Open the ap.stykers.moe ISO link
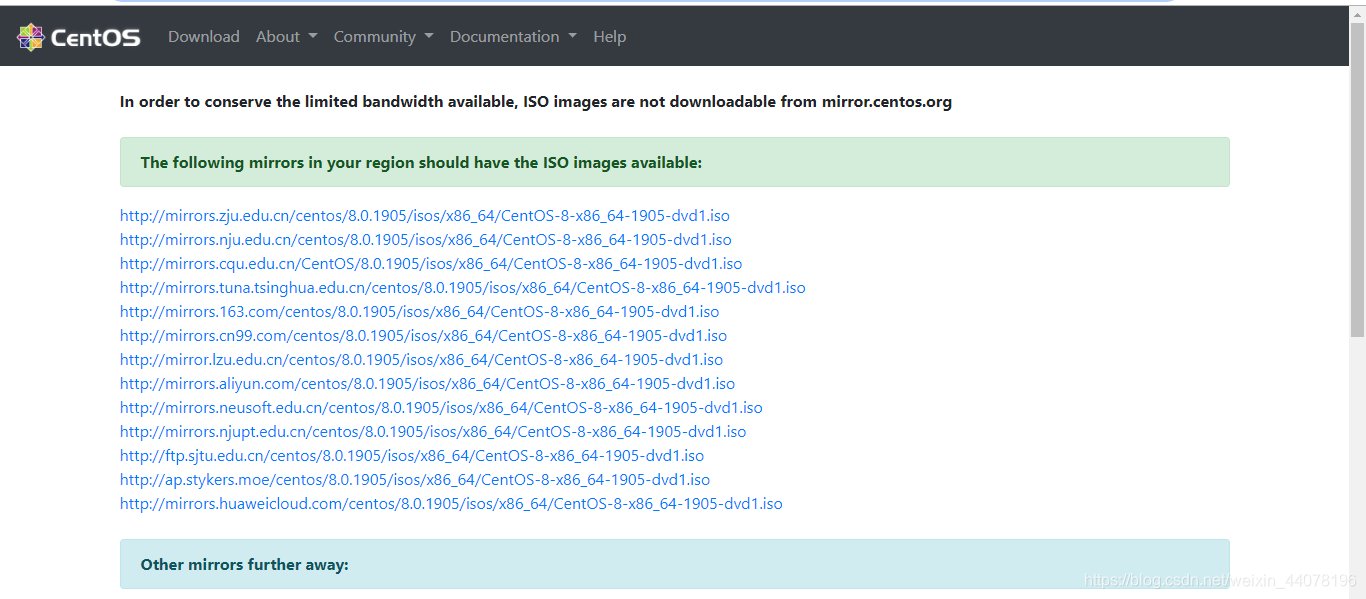 [415, 480]
